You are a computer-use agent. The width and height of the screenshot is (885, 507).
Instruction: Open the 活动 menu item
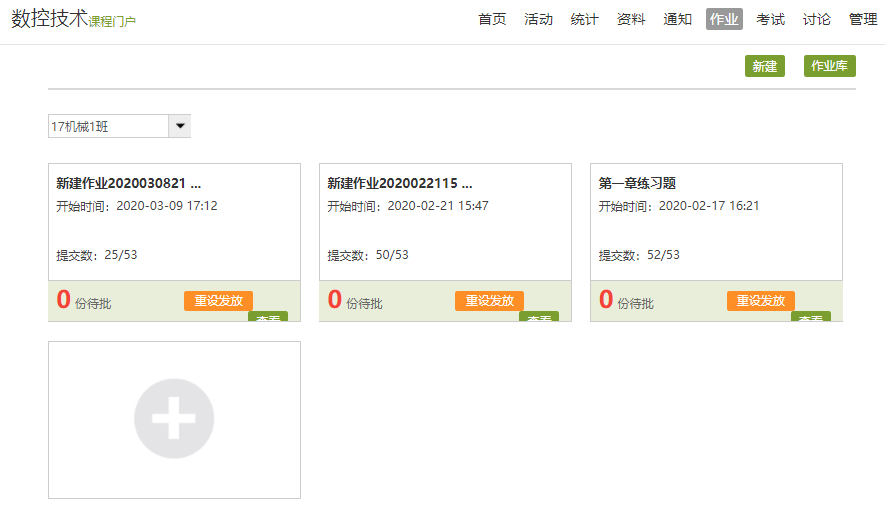pos(538,19)
